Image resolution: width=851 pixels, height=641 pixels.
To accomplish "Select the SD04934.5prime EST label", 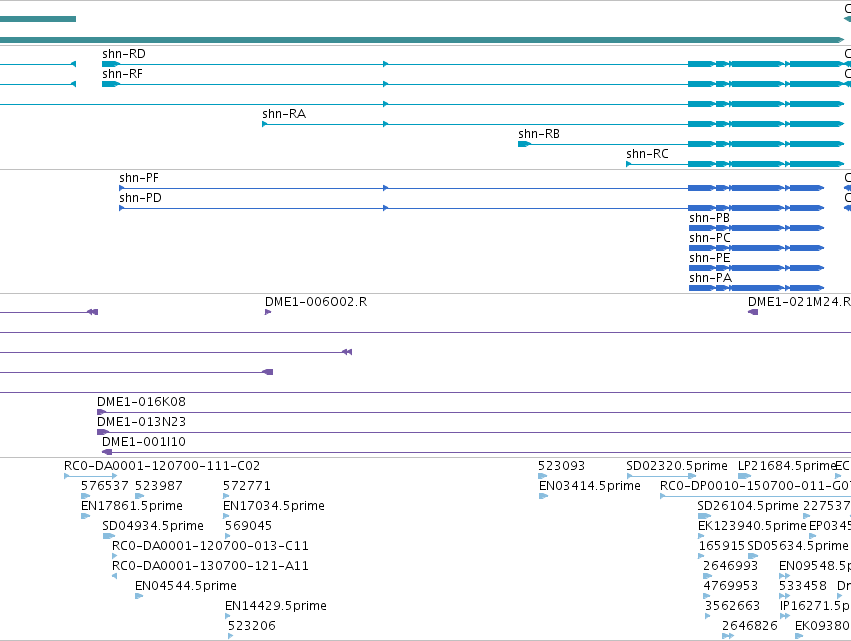I will tap(153, 526).
